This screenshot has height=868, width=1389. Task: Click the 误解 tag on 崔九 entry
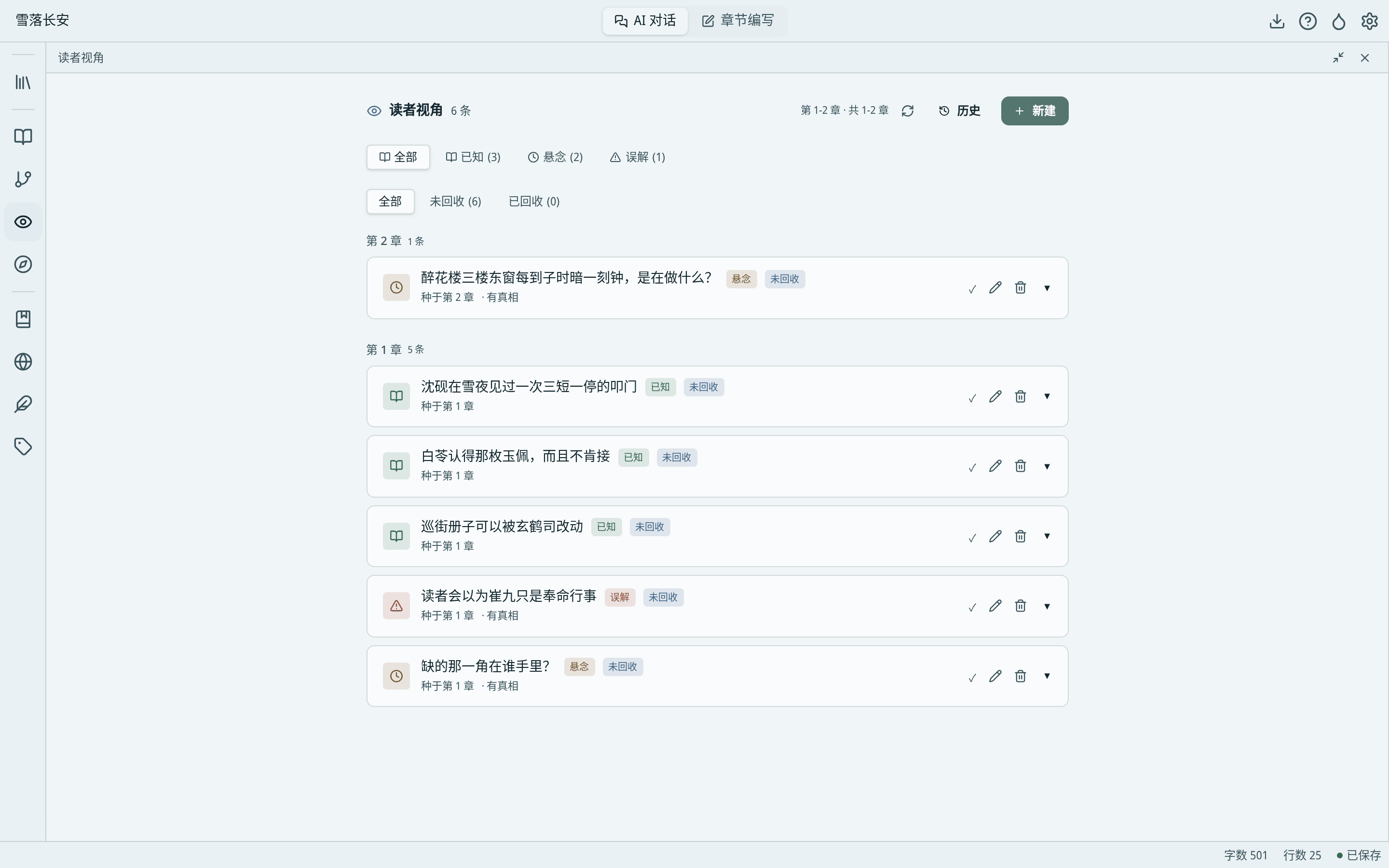coord(619,597)
